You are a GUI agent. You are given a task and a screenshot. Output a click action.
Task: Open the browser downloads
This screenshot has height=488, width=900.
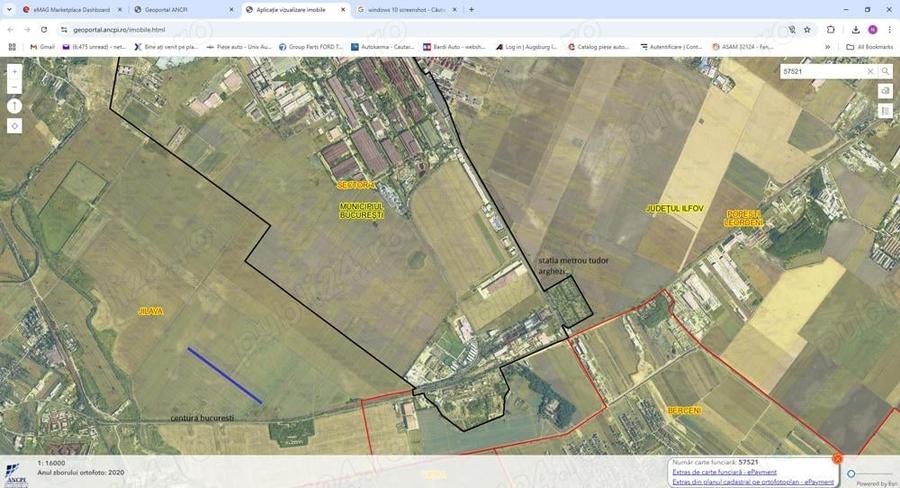pyautogui.click(x=855, y=29)
